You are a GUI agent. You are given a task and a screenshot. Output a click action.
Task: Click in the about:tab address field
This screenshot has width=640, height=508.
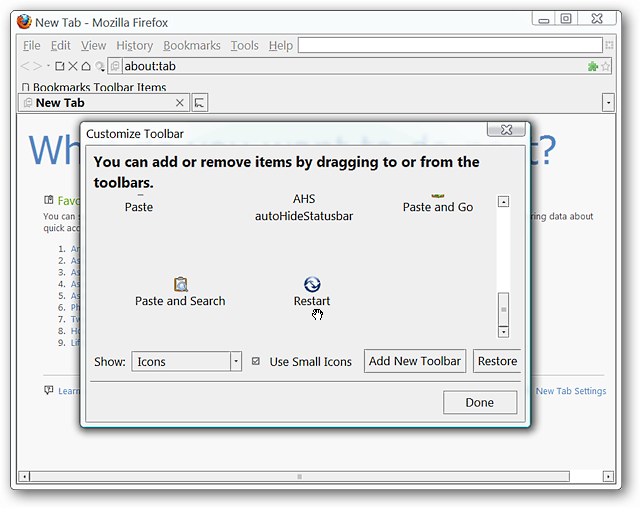[353, 66]
